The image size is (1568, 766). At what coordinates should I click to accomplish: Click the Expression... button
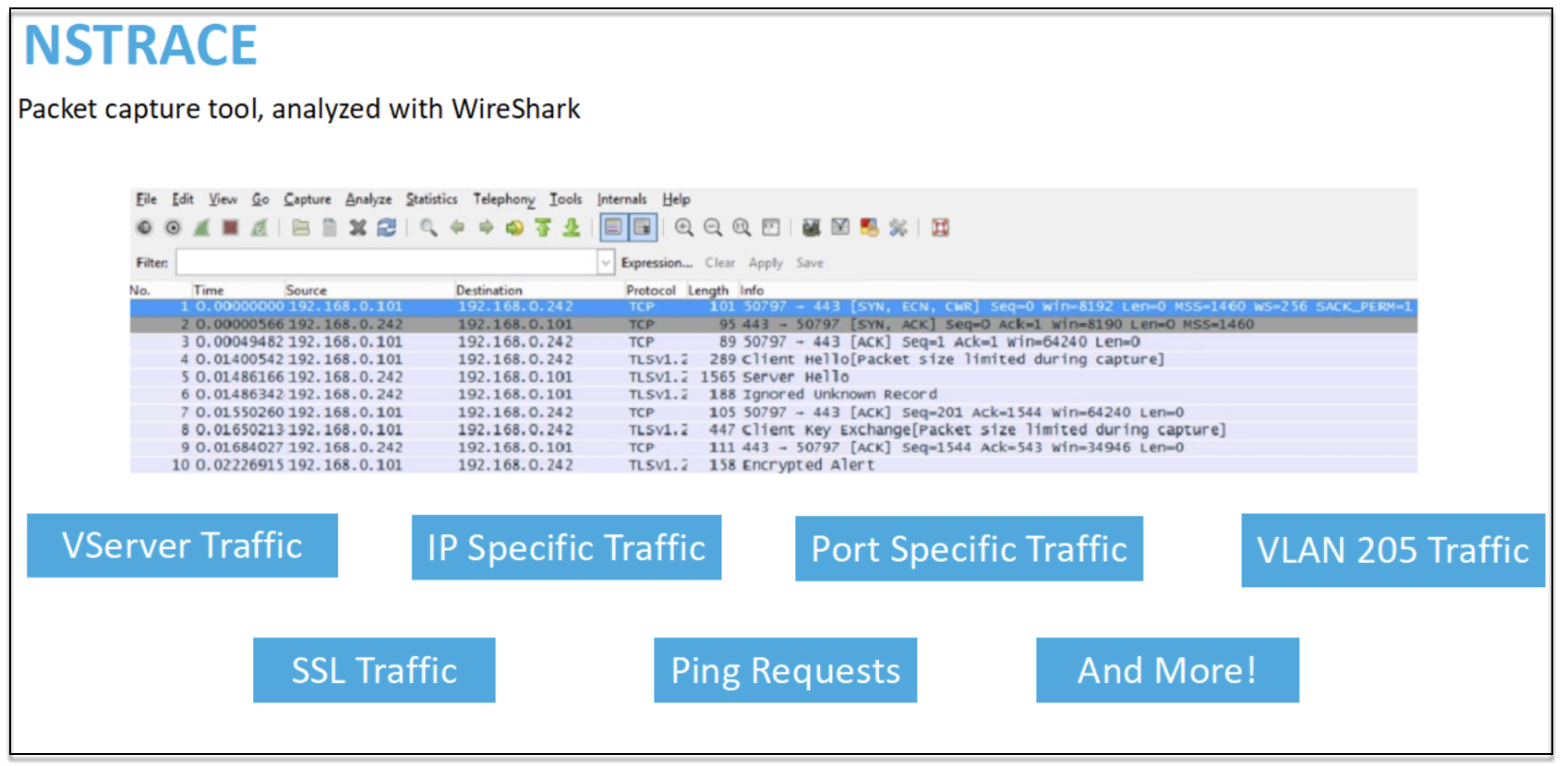pos(657,263)
